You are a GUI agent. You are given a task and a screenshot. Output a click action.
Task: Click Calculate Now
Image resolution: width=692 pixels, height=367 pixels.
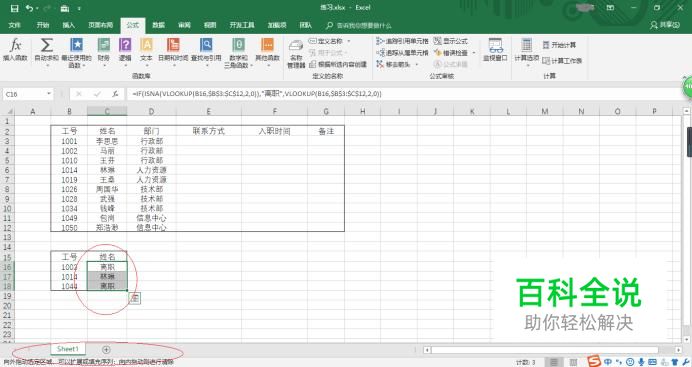pos(559,45)
